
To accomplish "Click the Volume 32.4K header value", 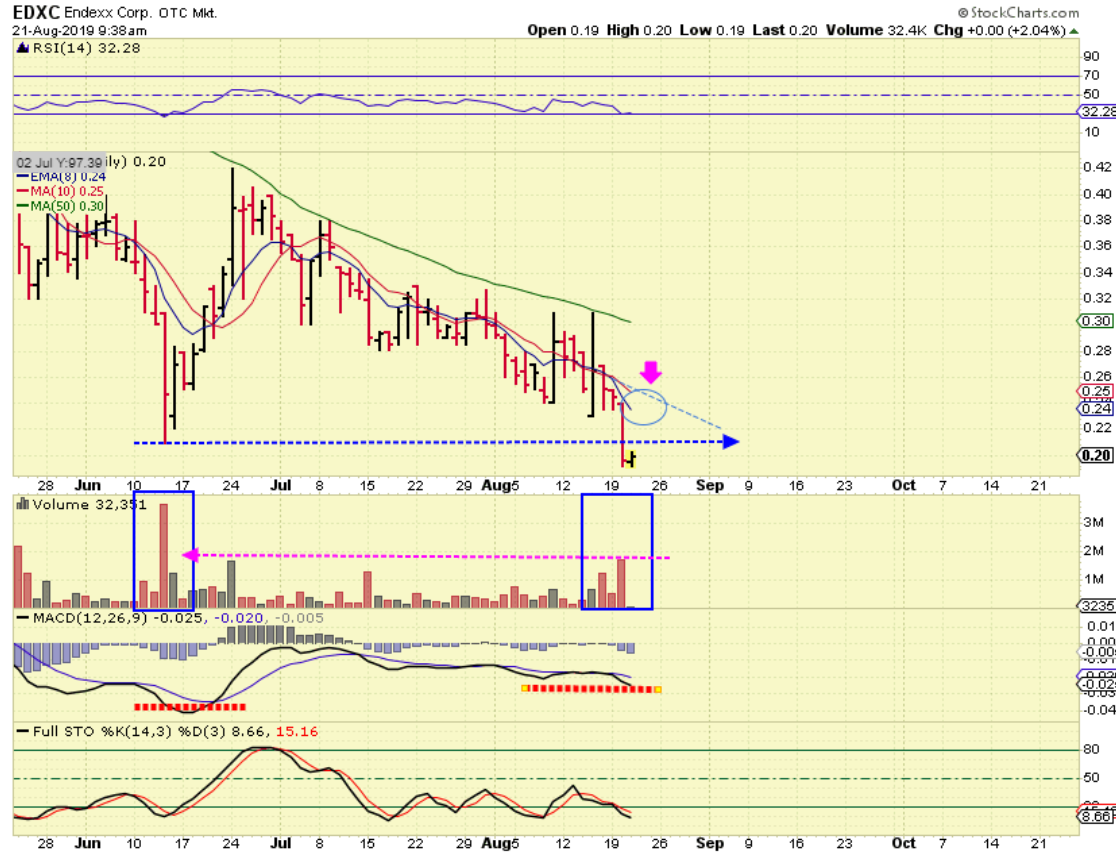I will pyautogui.click(x=876, y=30).
